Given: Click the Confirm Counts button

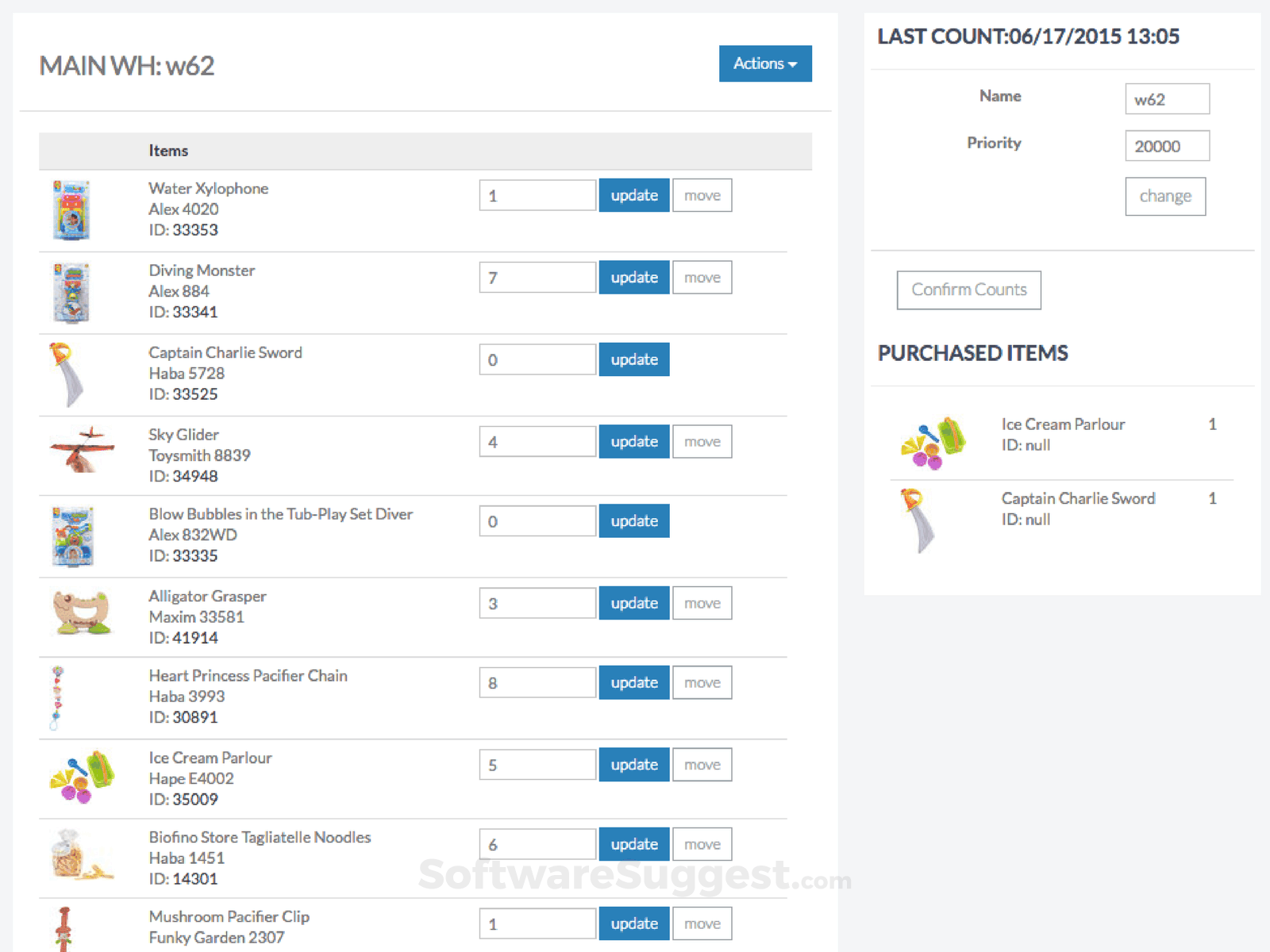Looking at the screenshot, I should (x=968, y=290).
